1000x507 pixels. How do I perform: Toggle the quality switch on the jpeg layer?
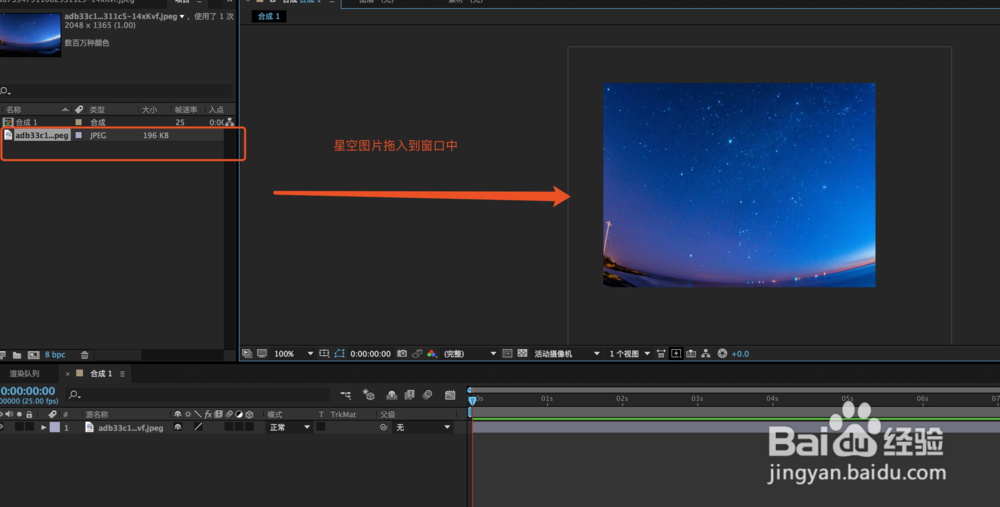(x=198, y=427)
